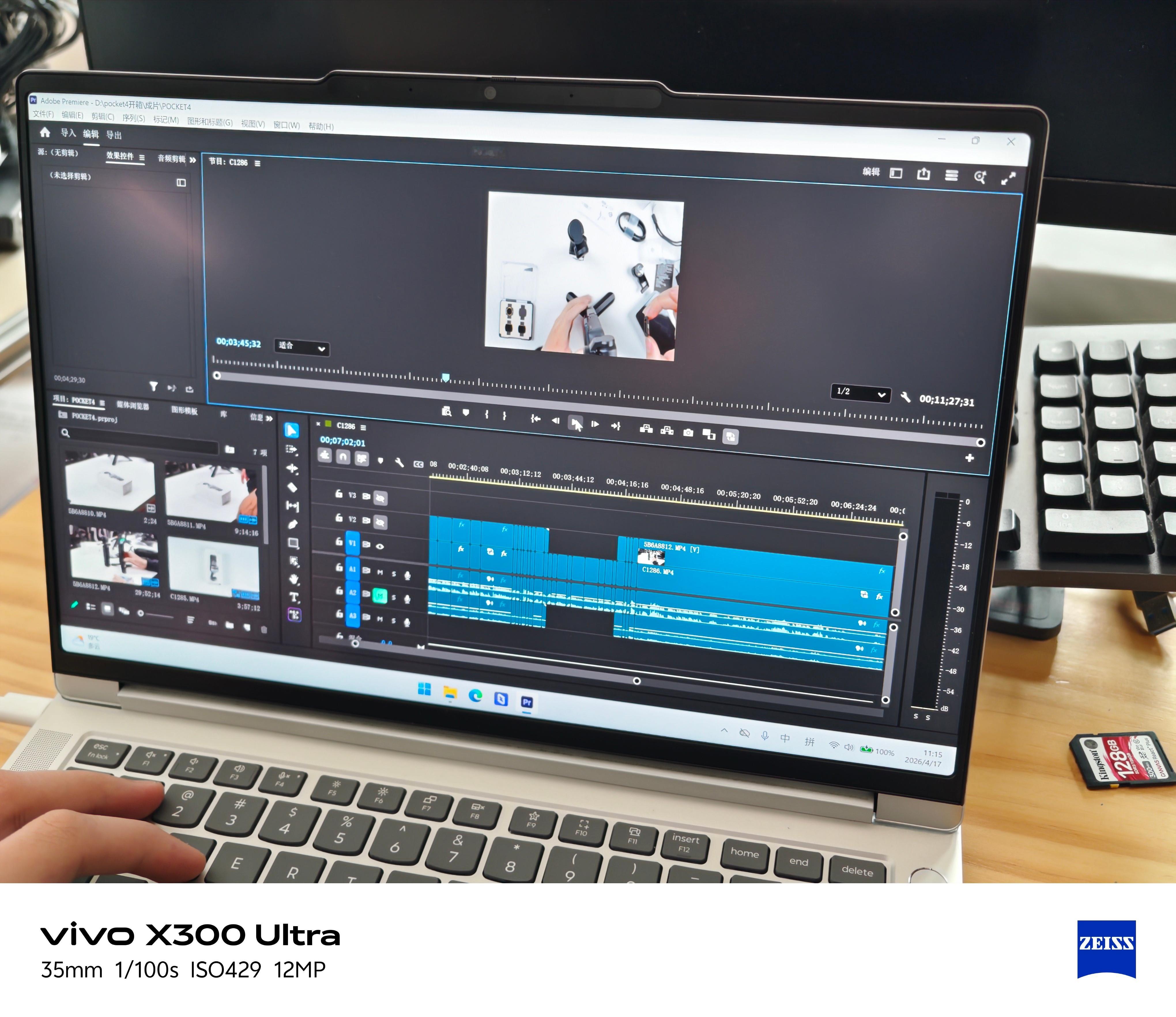
Task: Click the Program monitor playhead scrubber
Action: pyautogui.click(x=446, y=377)
